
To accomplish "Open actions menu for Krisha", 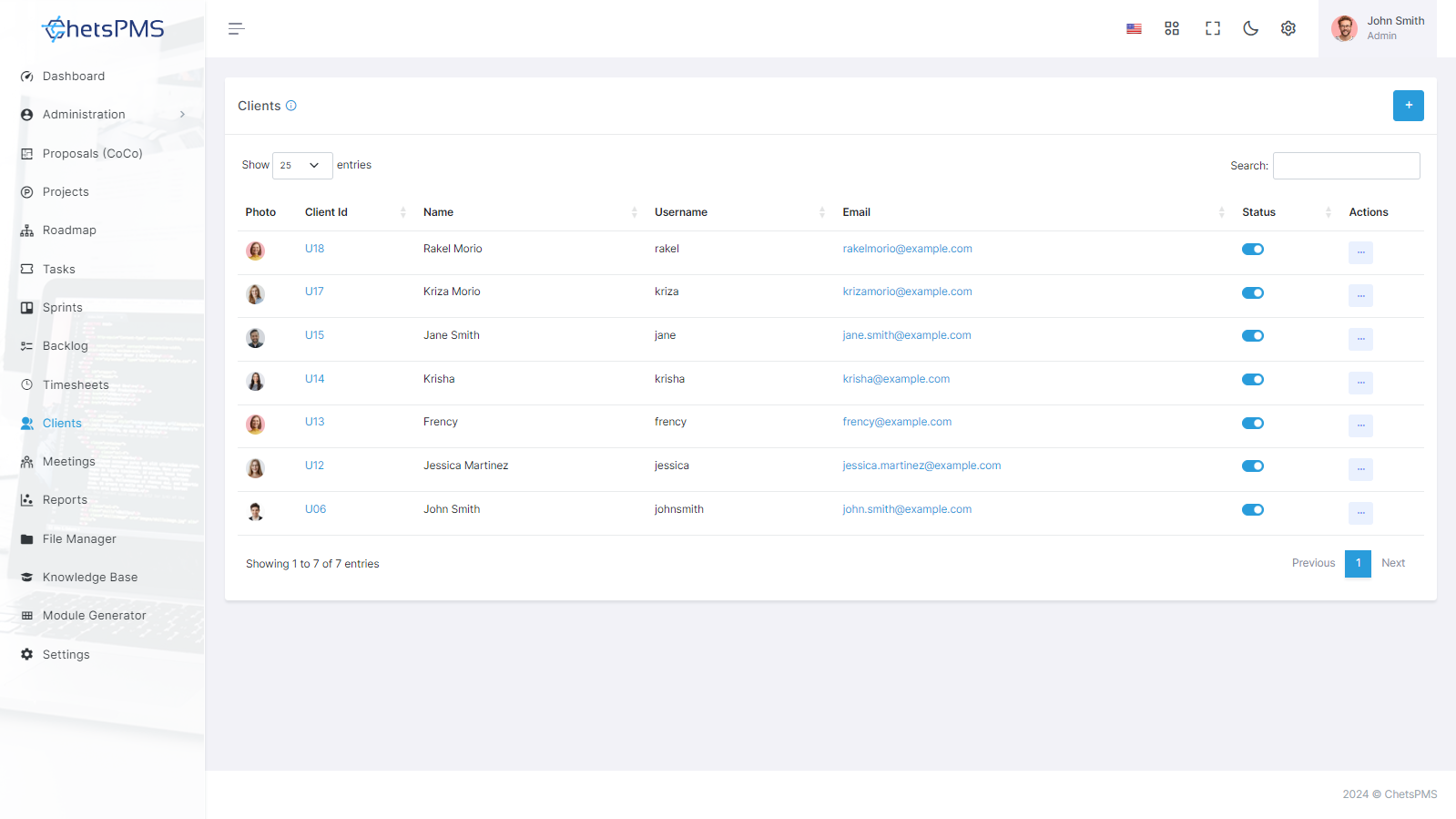I will click(x=1360, y=383).
